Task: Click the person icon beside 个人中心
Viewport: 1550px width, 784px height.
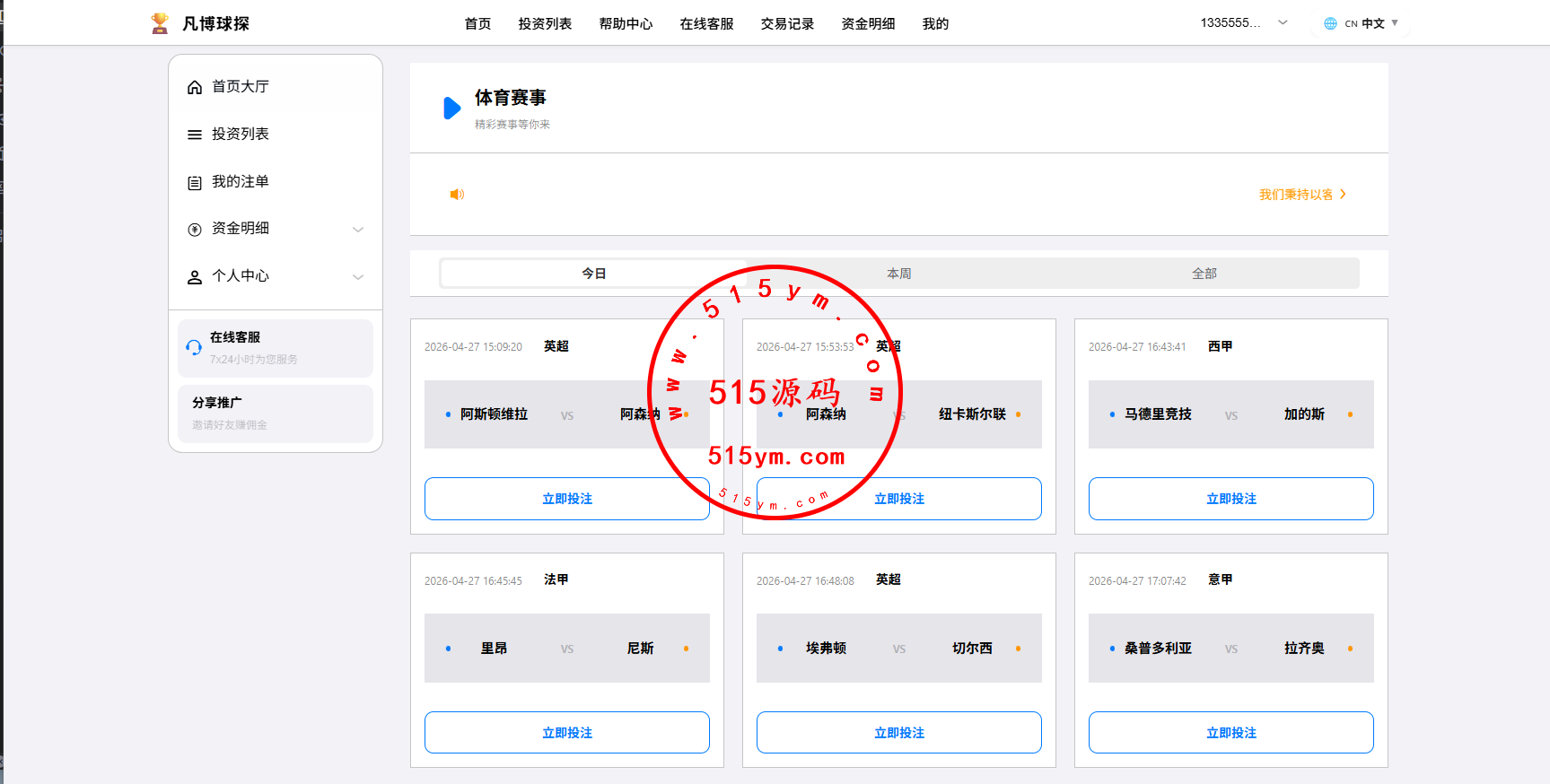Action: 194,277
